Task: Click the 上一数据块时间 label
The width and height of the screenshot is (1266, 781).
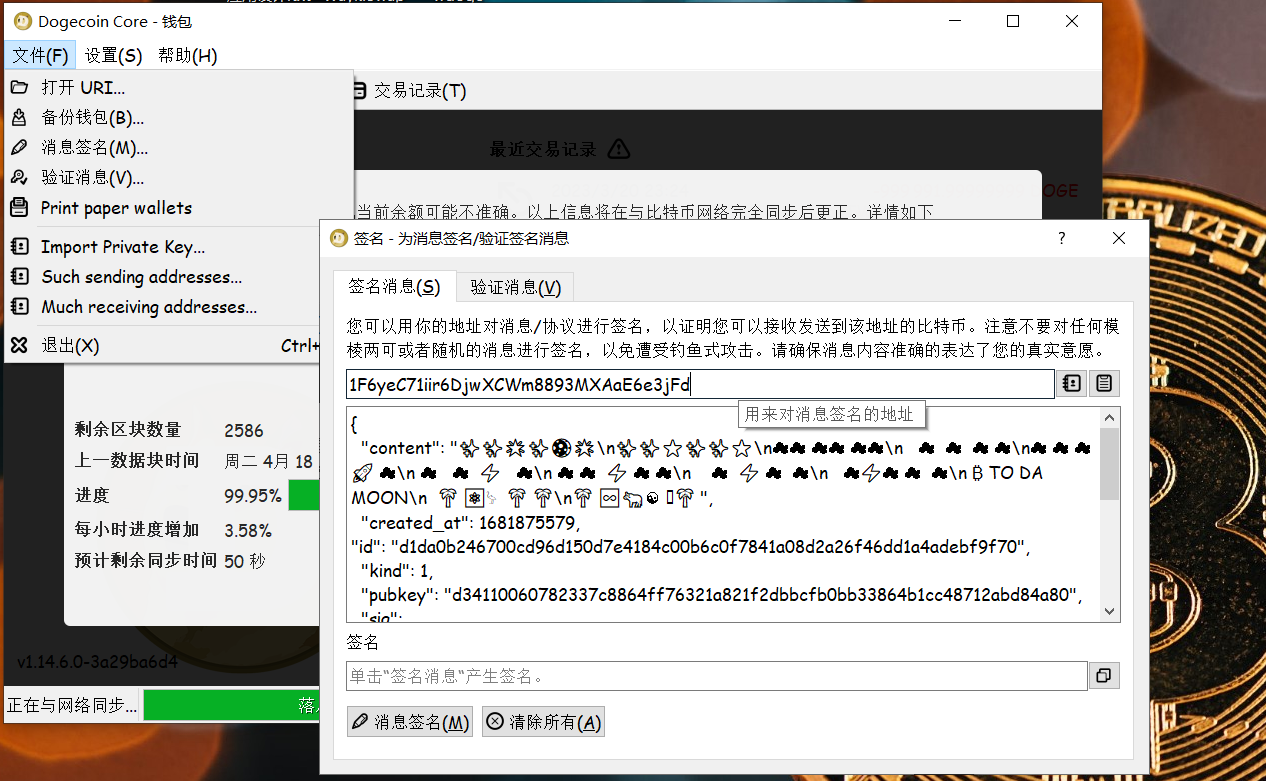Action: click(x=138, y=461)
